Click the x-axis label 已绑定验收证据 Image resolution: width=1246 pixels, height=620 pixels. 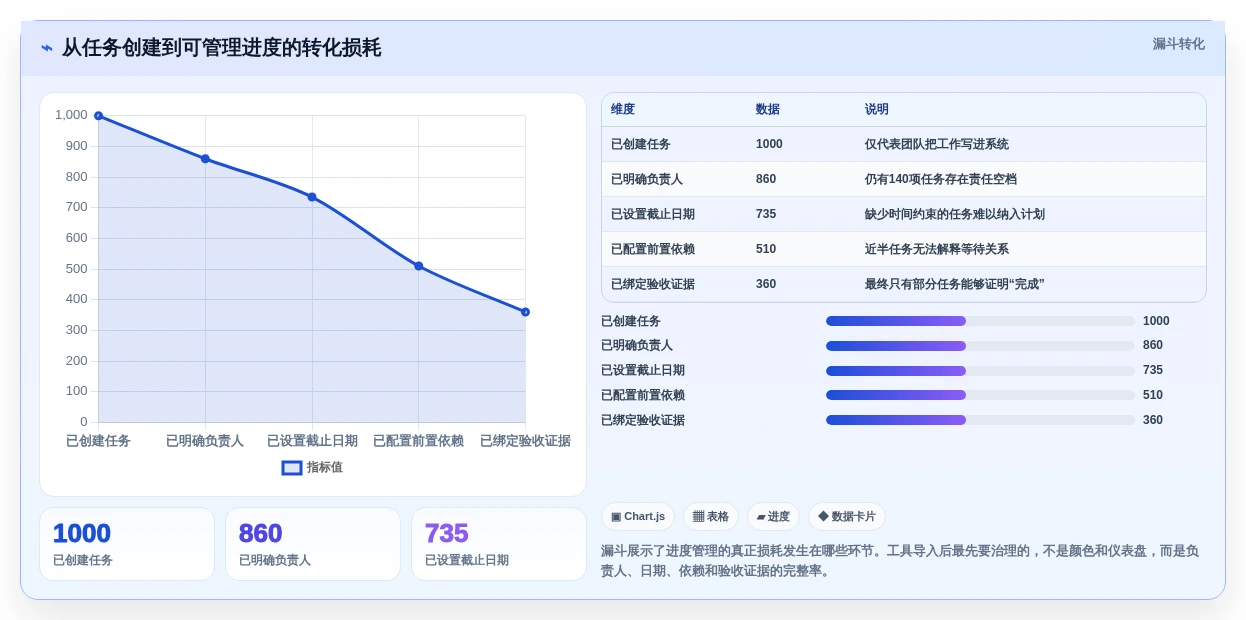point(525,441)
